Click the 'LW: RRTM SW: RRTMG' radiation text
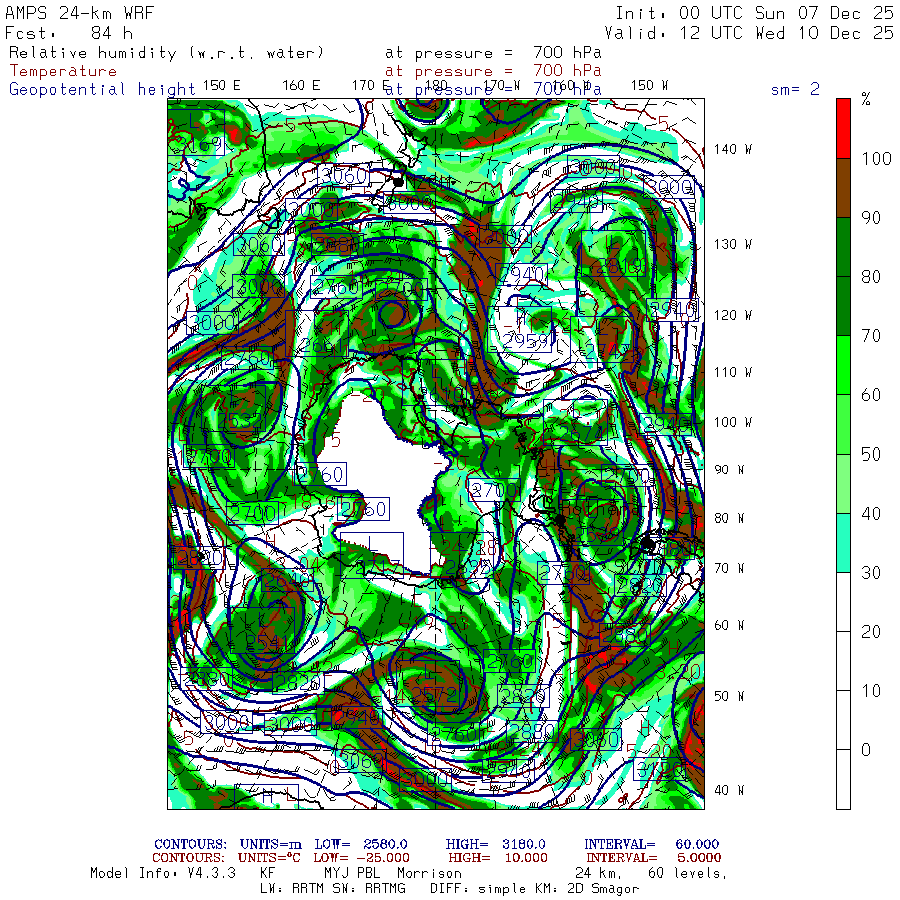The image size is (900, 900). point(333,889)
